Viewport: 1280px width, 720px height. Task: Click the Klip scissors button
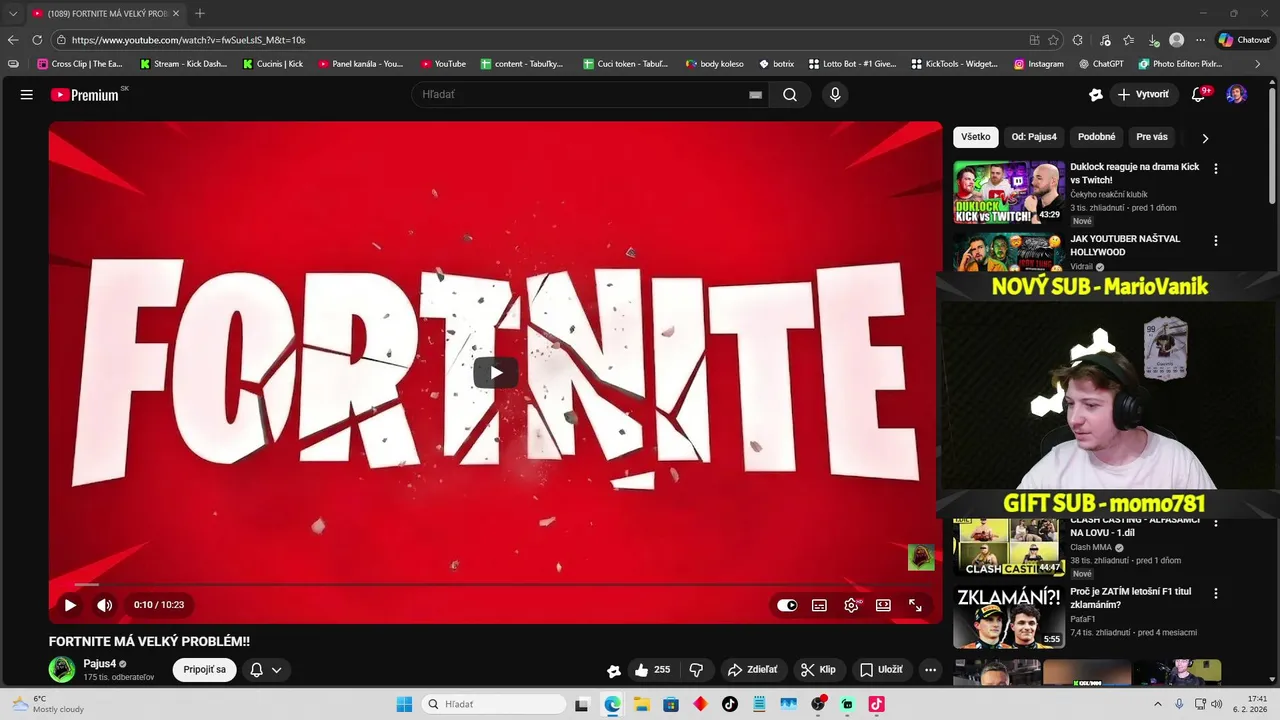point(818,670)
